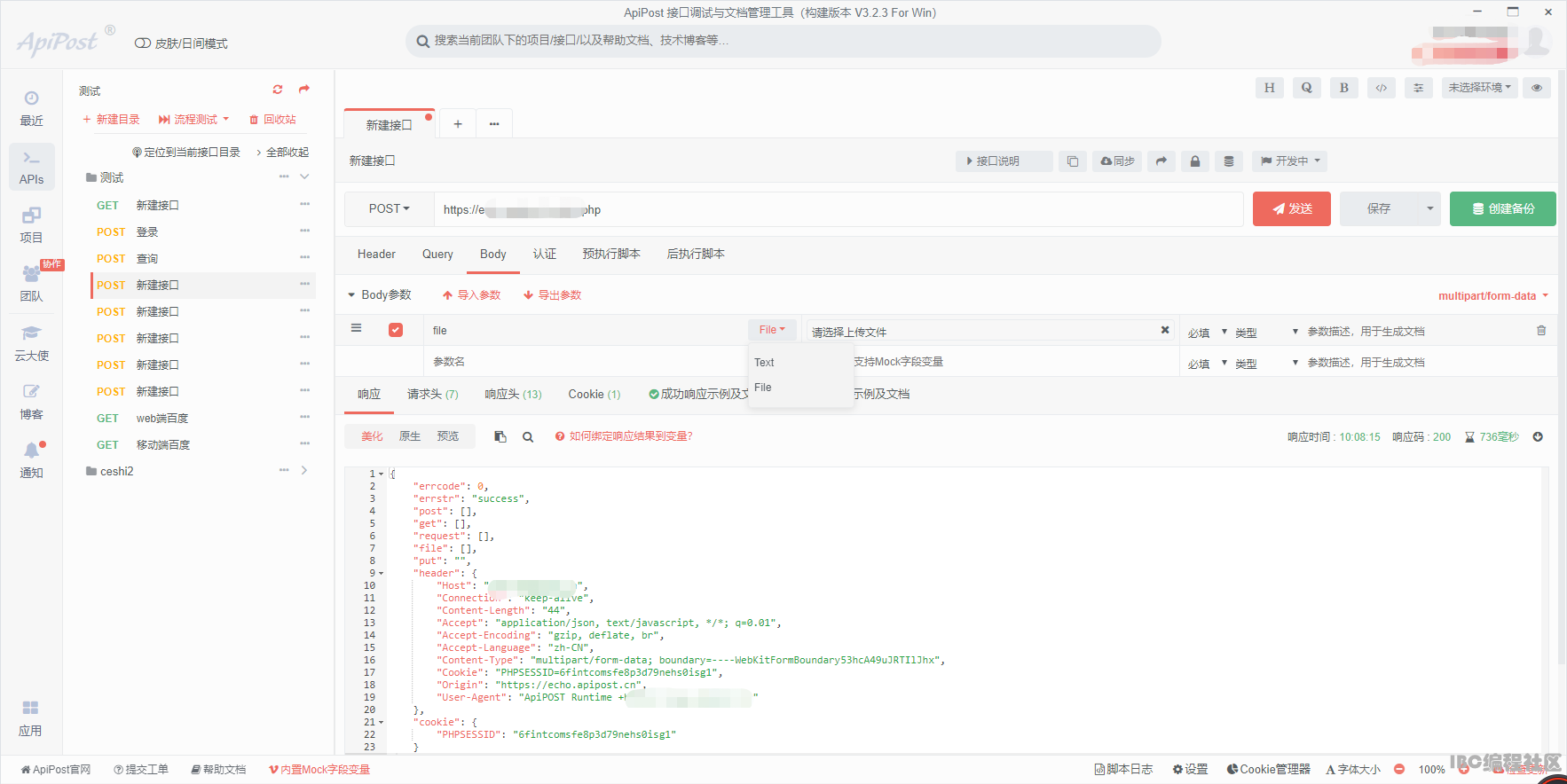The height and width of the screenshot is (784, 1567).
Task: Select the POST 登录 interface in tree
Action: 202,232
